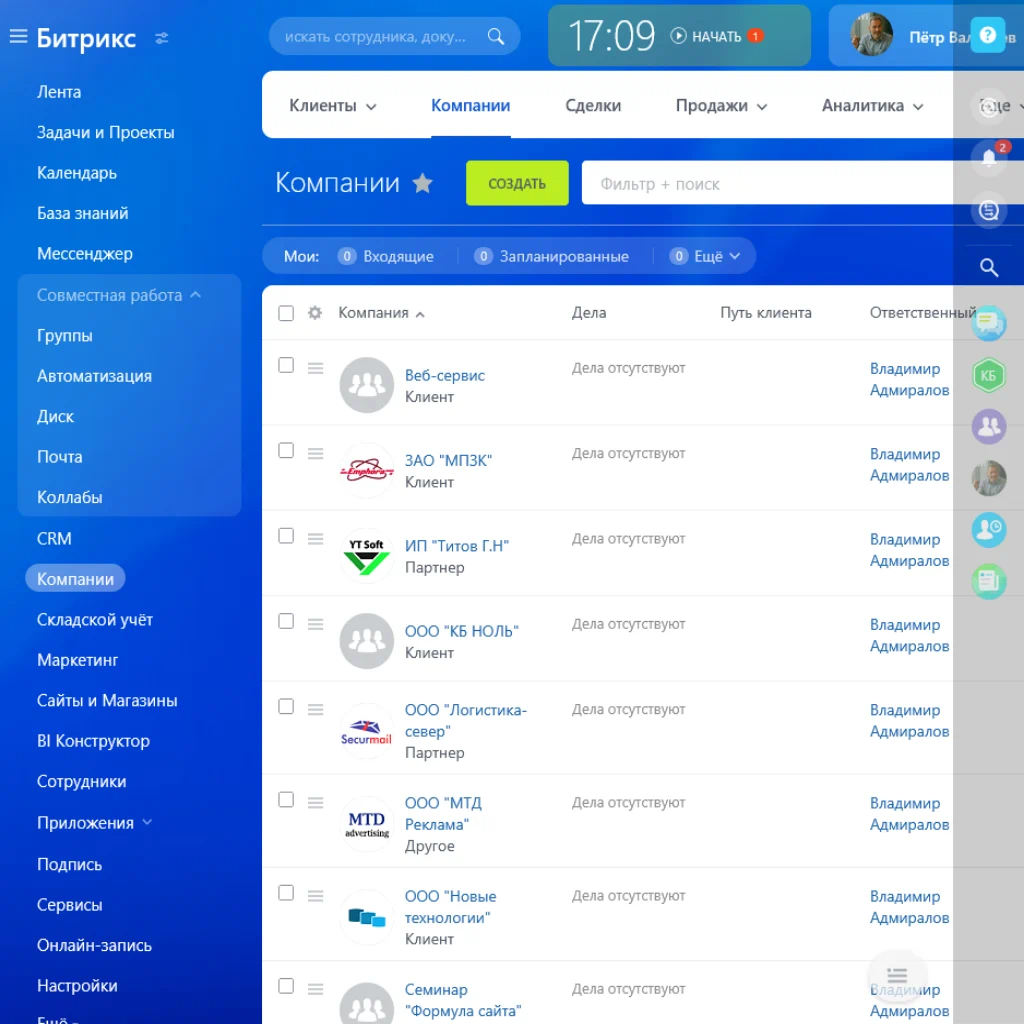Screen dimensions: 1024x1024
Task: Click the chat bubbles icon in right sidebar
Action: click(x=988, y=322)
